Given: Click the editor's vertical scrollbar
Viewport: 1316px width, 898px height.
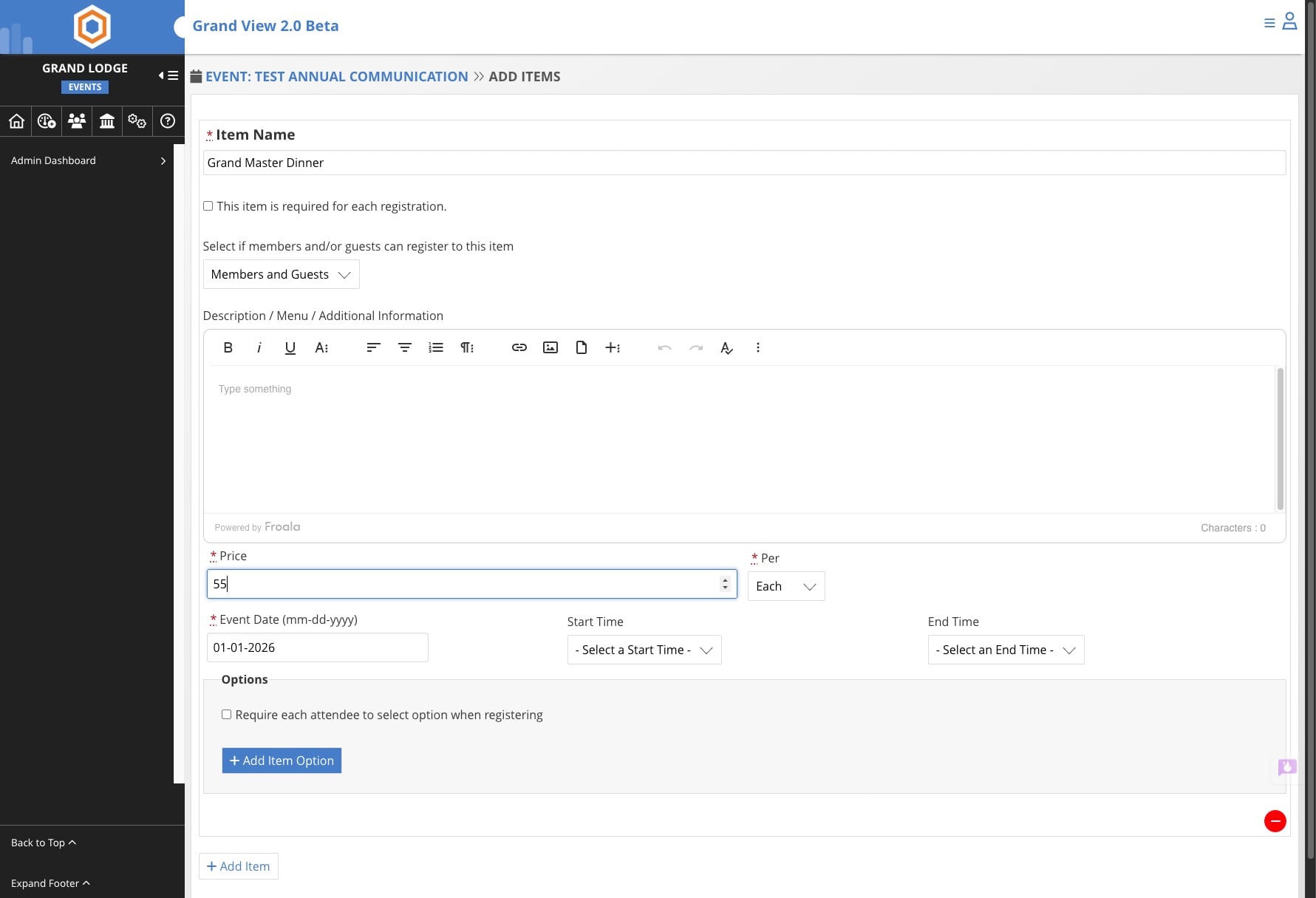Looking at the screenshot, I should [1280, 439].
